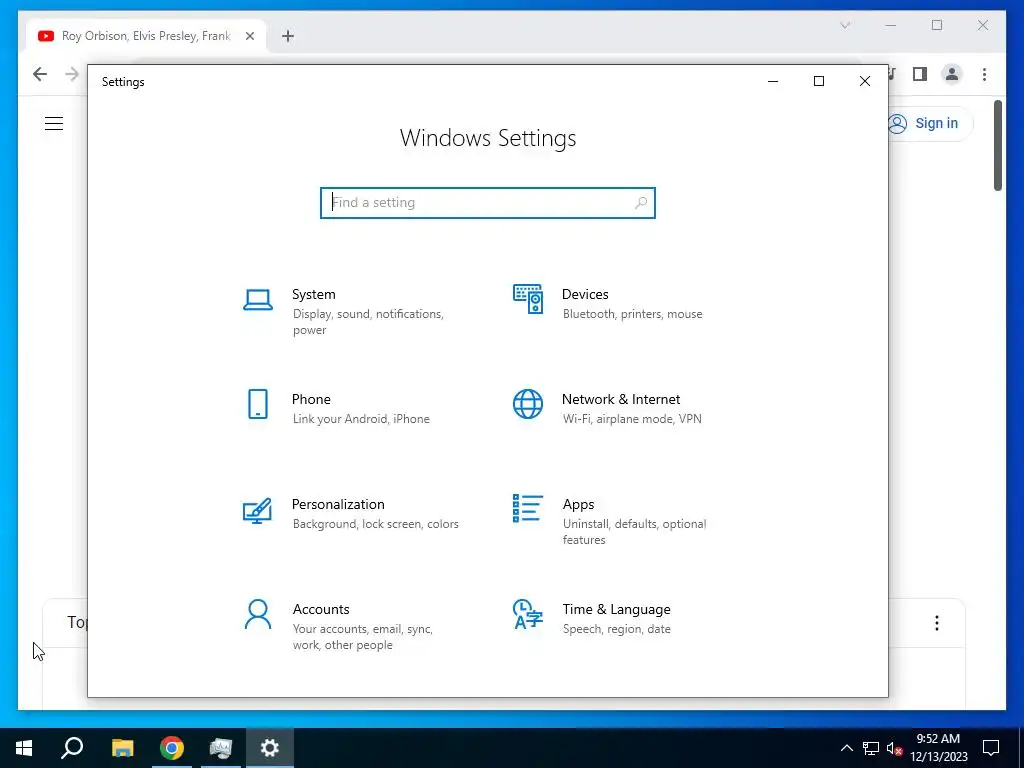Image resolution: width=1024 pixels, height=768 pixels.
Task: Maximize the Chrome window
Action: (937, 25)
